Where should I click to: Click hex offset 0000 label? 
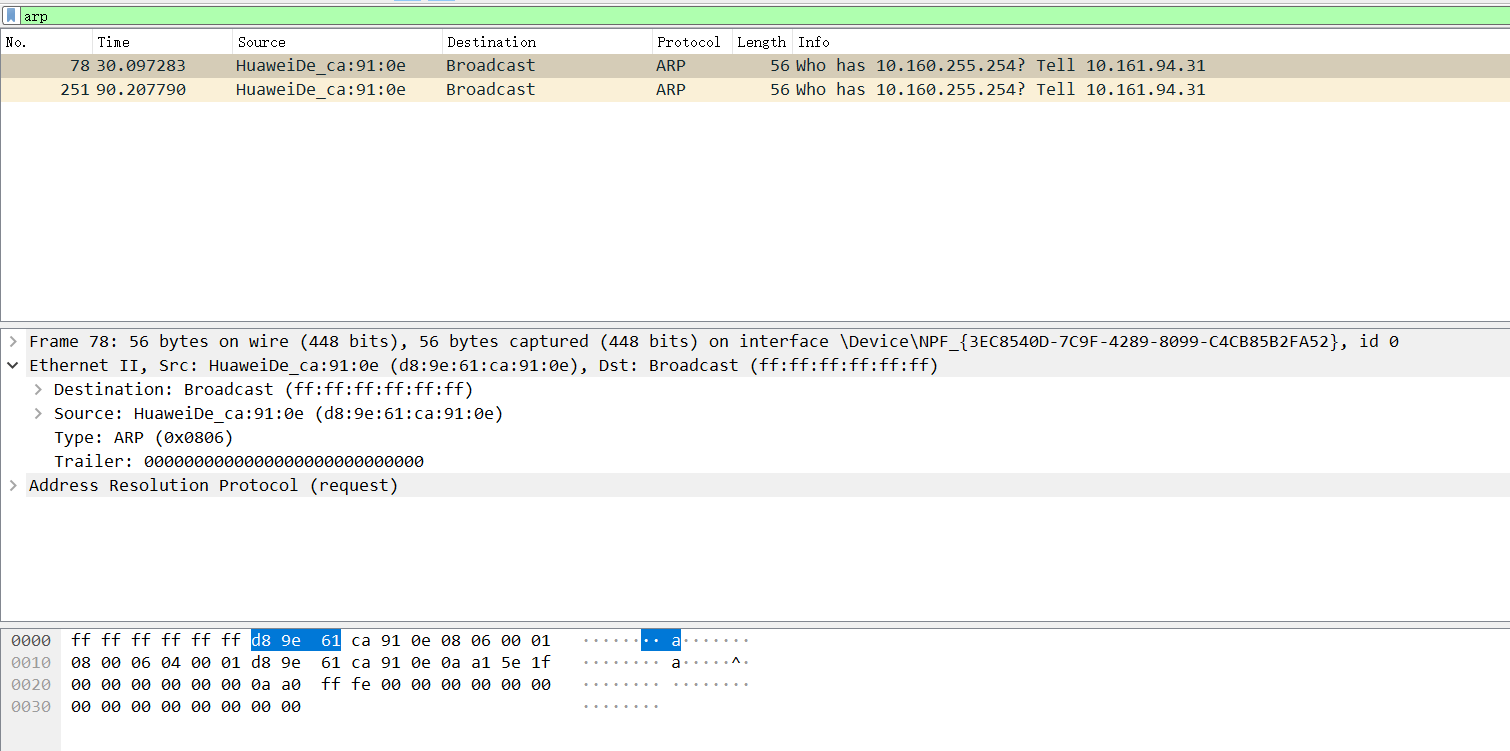(x=31, y=641)
